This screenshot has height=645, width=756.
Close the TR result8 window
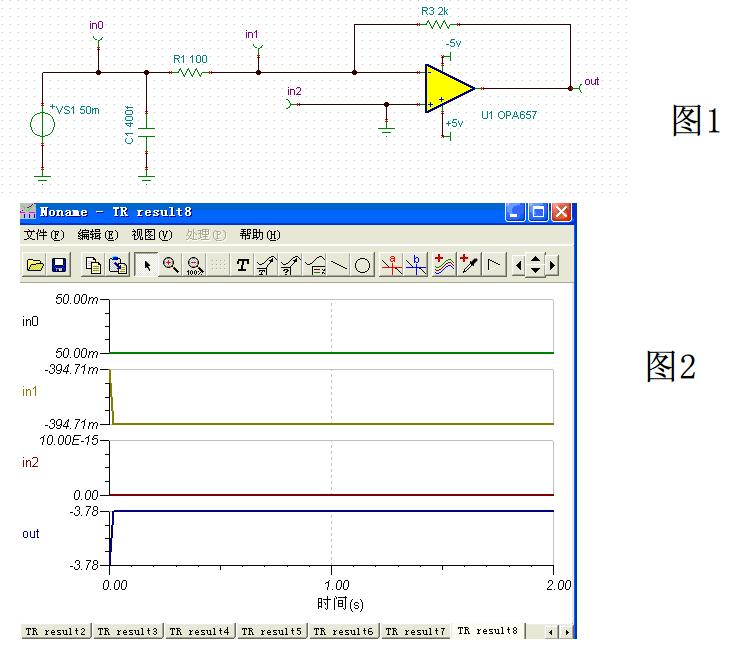[x=561, y=212]
